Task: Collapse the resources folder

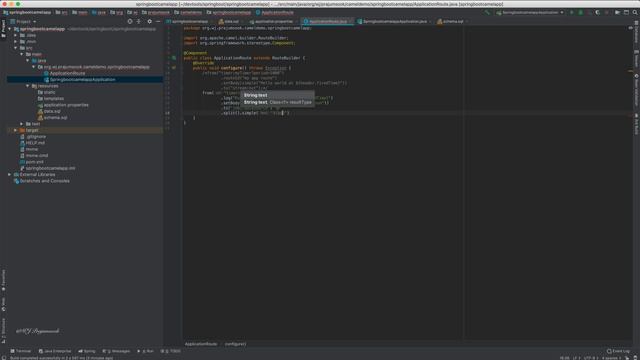Action: [x=28, y=86]
